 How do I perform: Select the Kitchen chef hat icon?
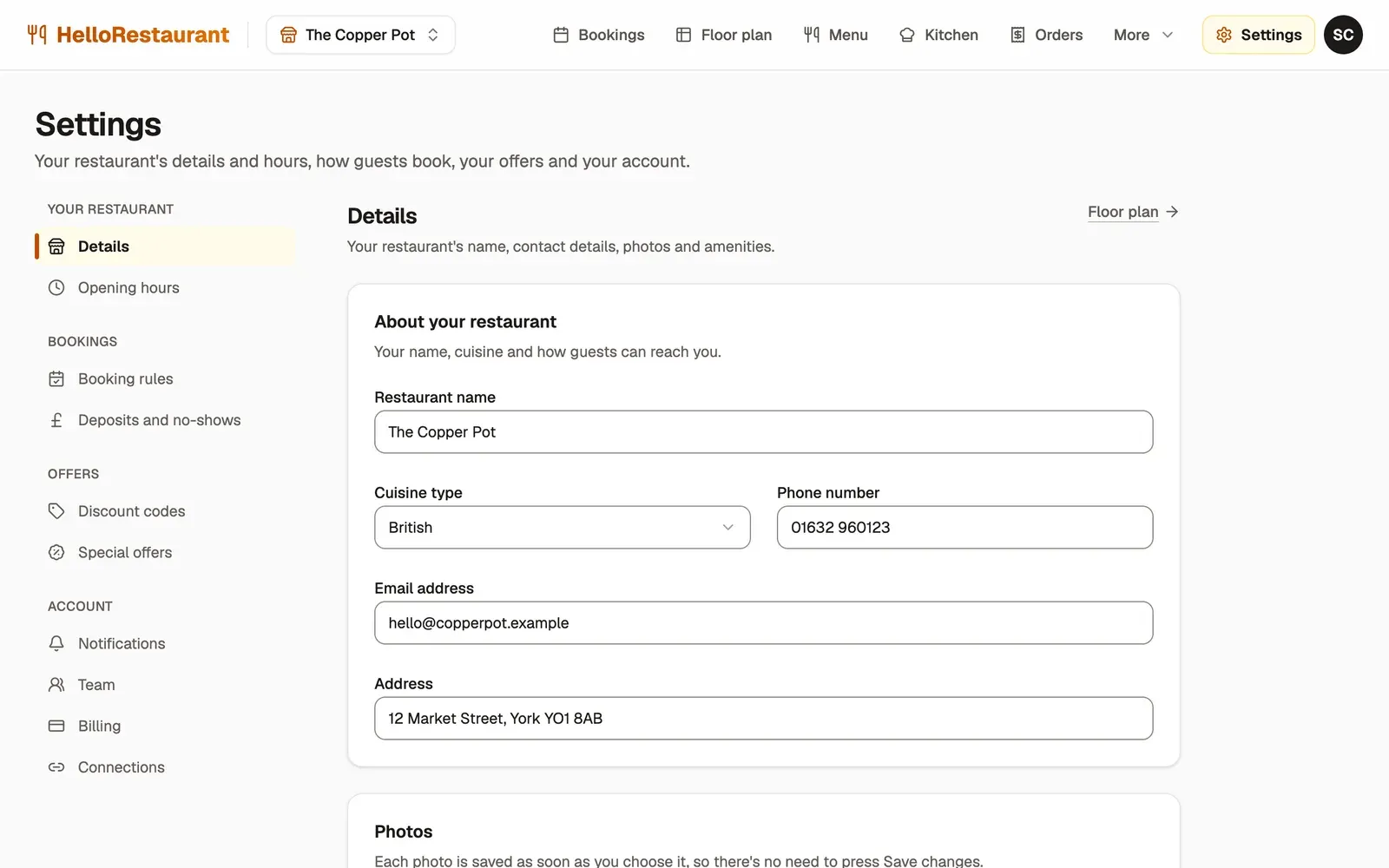(x=907, y=35)
